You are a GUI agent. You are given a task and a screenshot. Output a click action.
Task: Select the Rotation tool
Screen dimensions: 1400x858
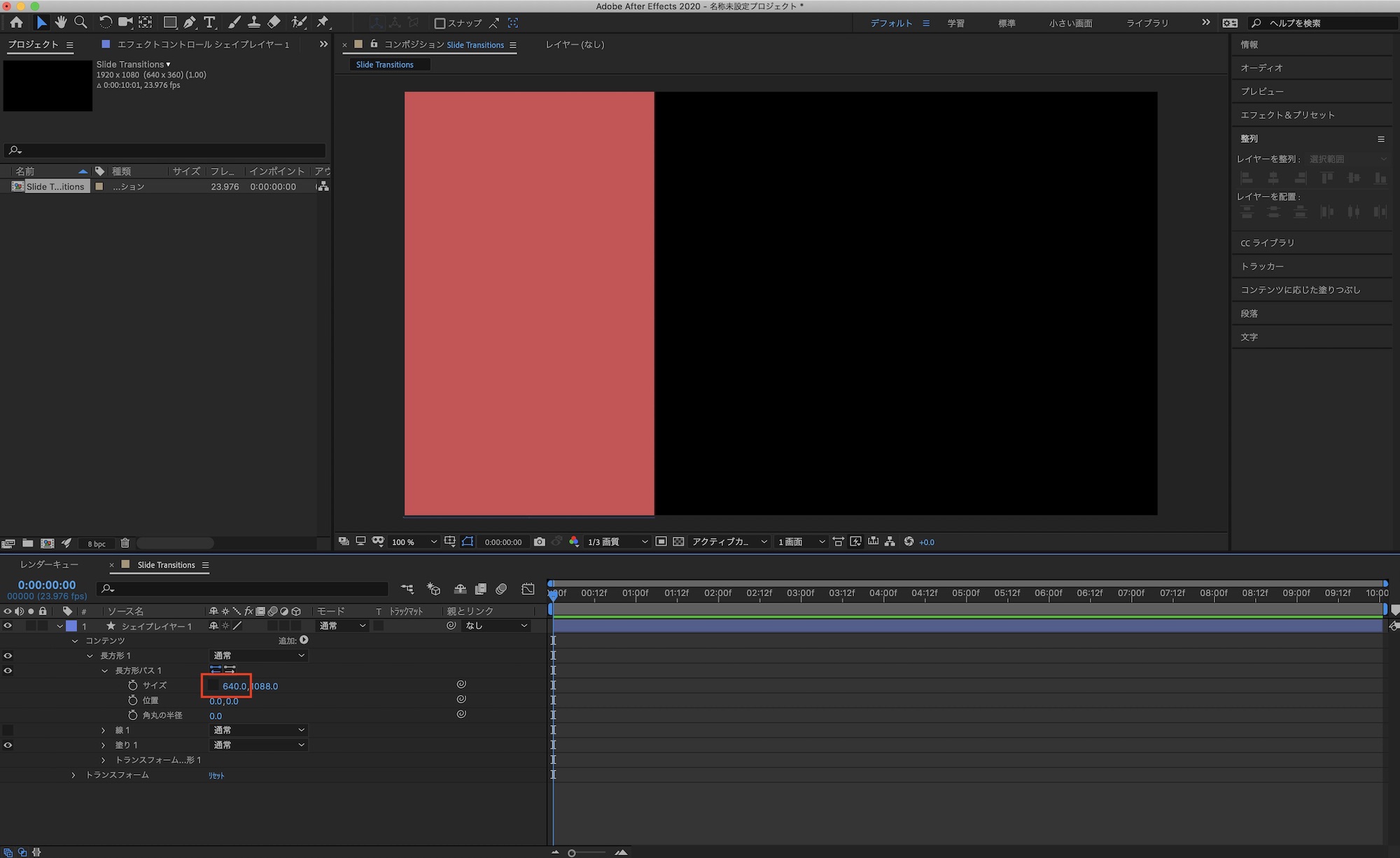(105, 22)
